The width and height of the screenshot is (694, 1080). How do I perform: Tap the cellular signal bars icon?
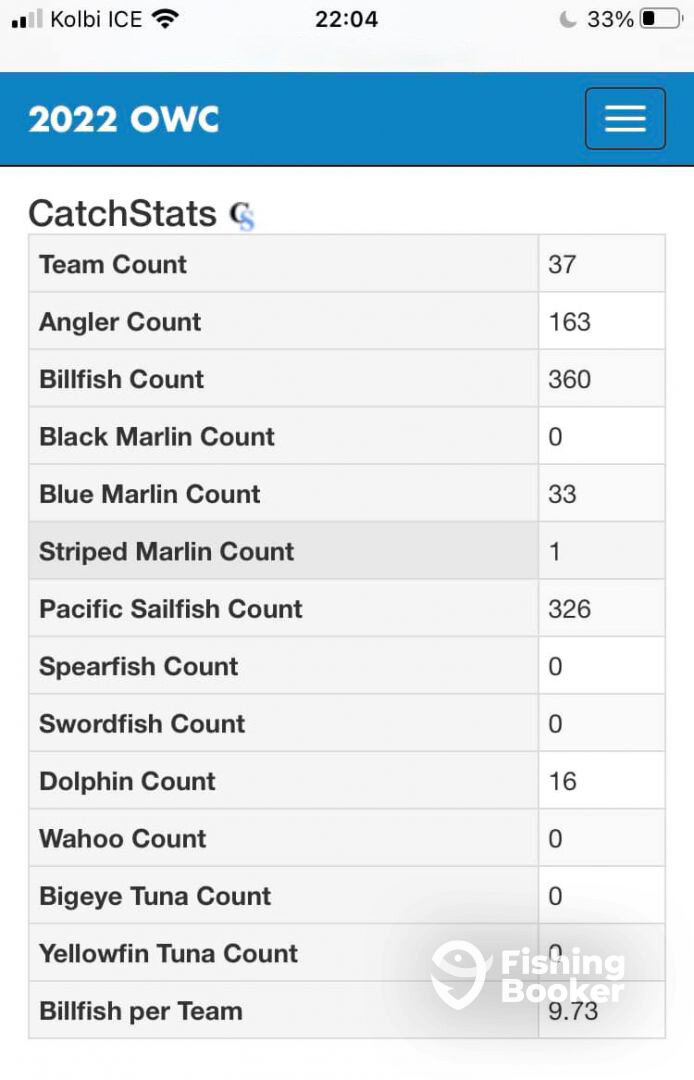[x=28, y=19]
